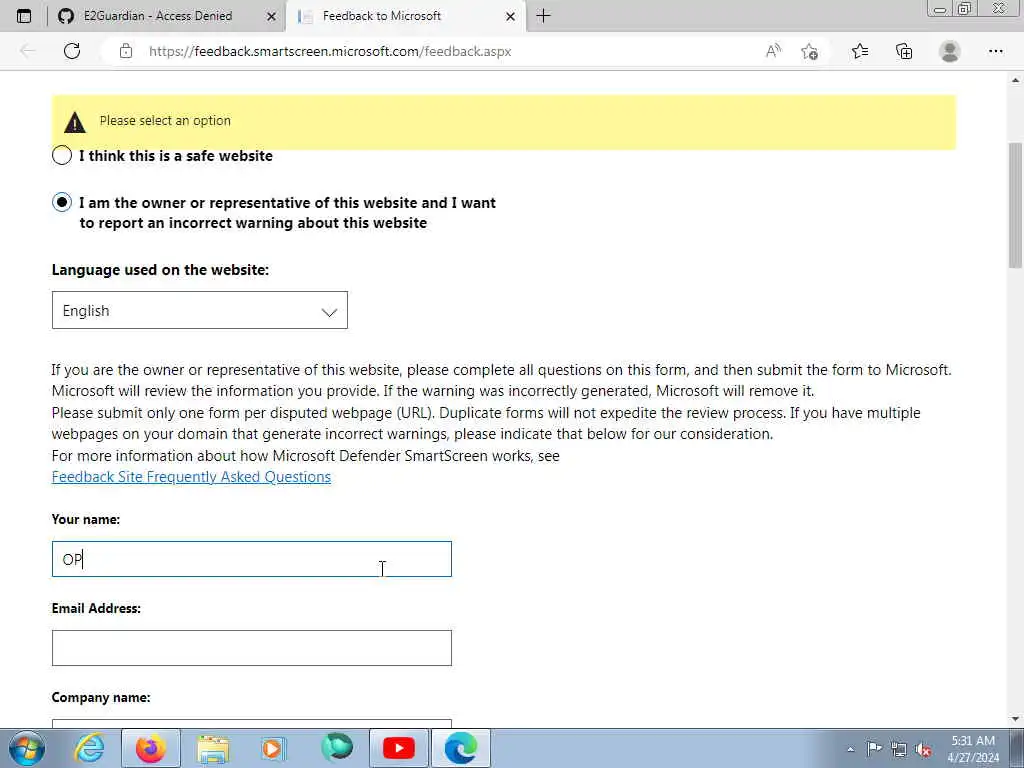Open the green swirl taskbar app
1024x768 pixels.
(337, 748)
